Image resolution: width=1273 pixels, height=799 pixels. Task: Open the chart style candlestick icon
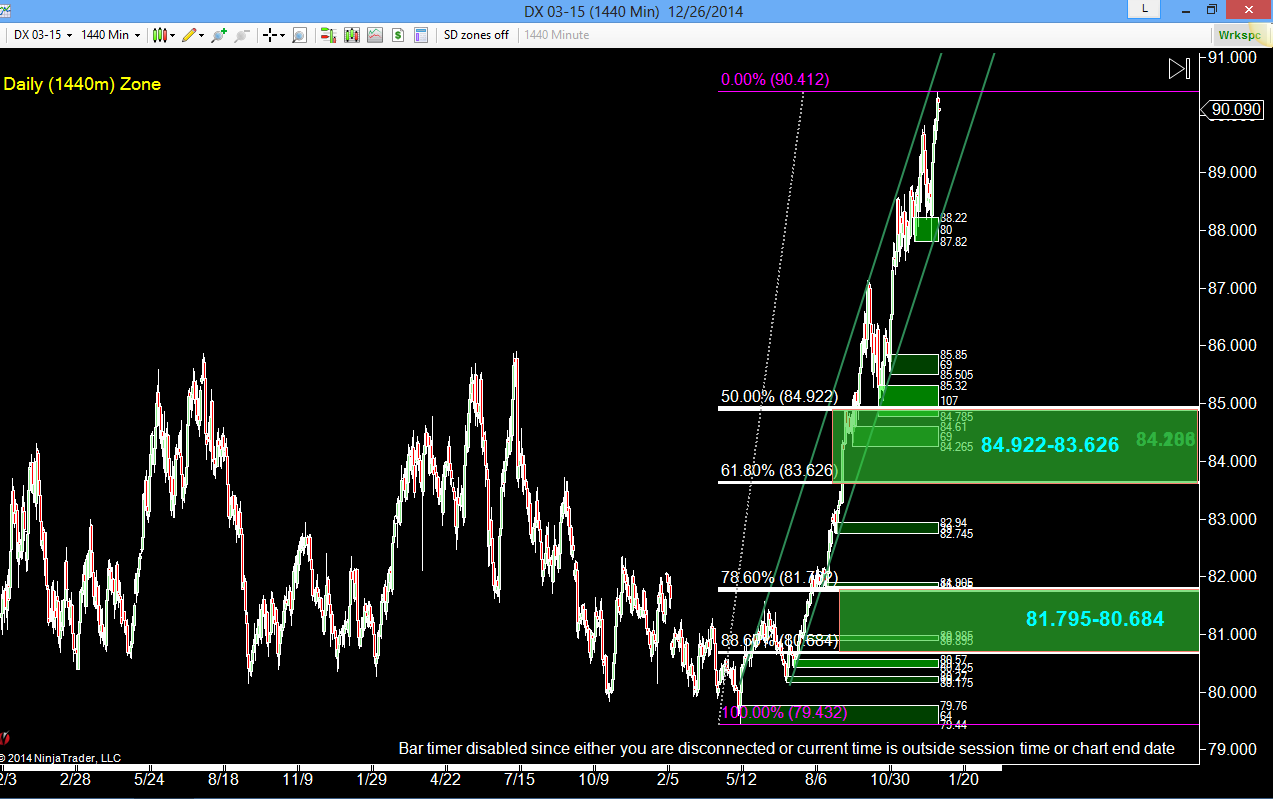159,35
